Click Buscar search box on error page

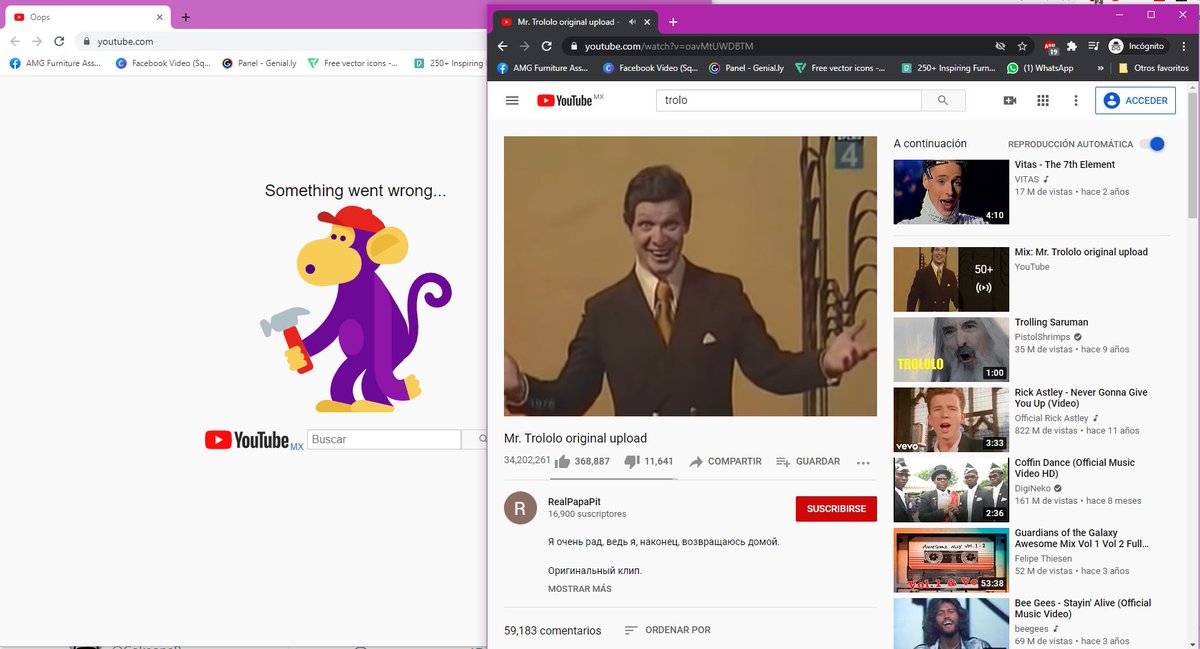point(383,439)
